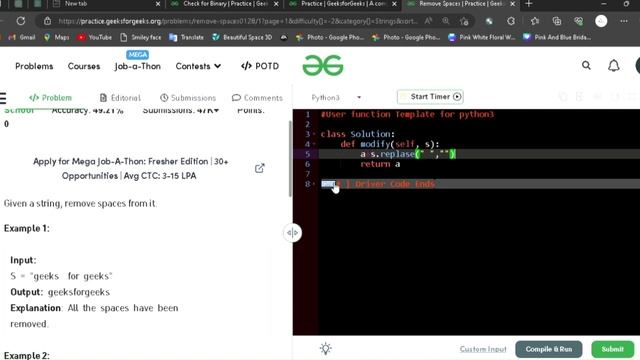640x360 pixels.
Task: Click the zoom magnifier icon in address bar
Action: [x=446, y=21]
